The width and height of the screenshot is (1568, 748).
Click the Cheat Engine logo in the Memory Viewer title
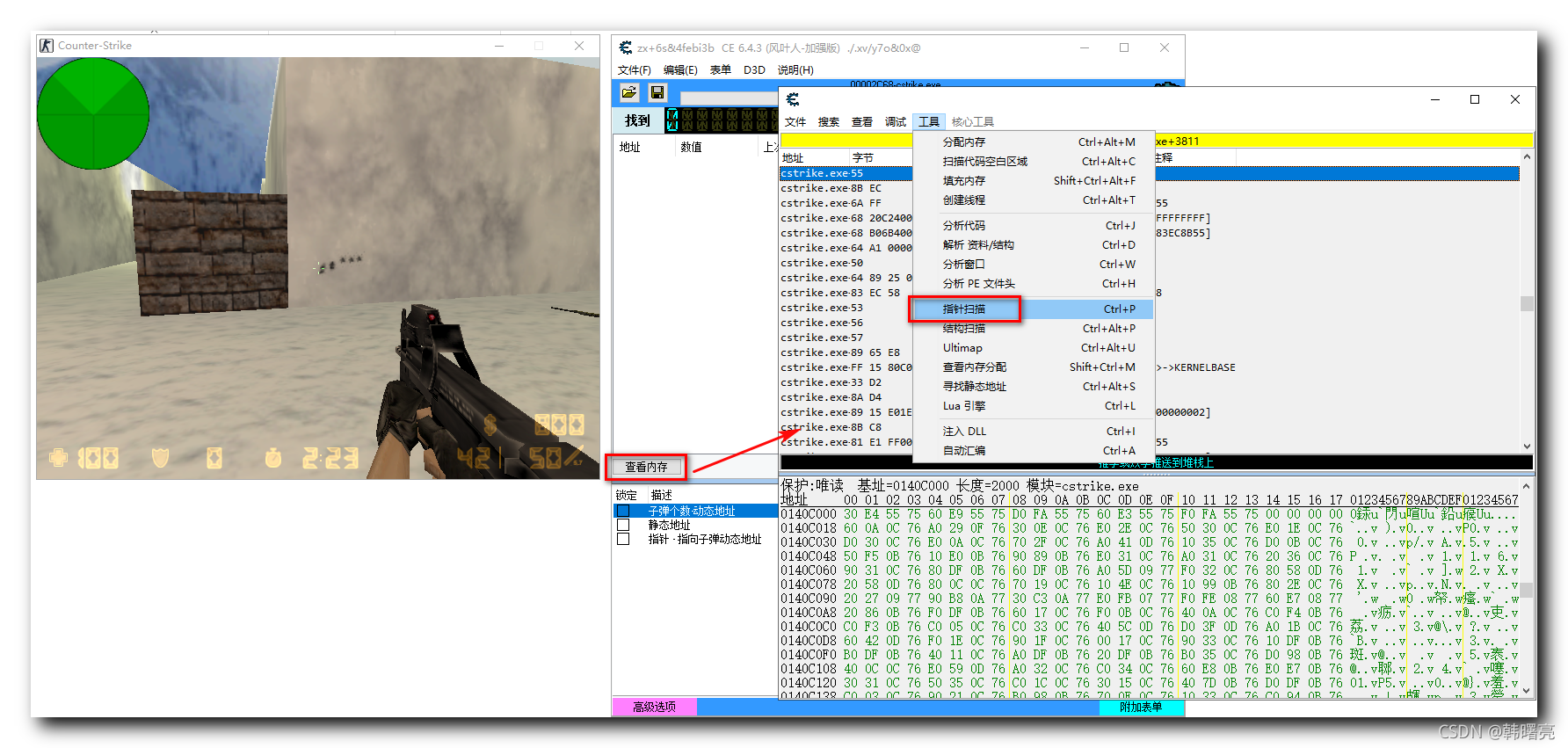click(793, 99)
